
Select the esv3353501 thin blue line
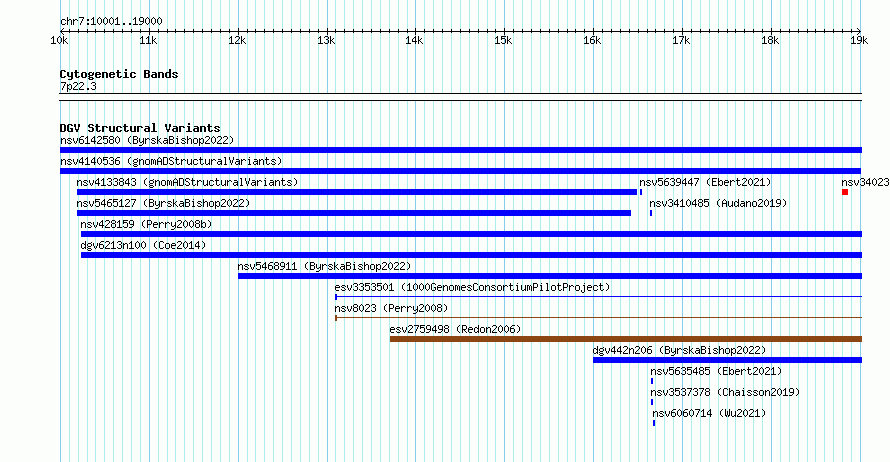tap(598, 297)
